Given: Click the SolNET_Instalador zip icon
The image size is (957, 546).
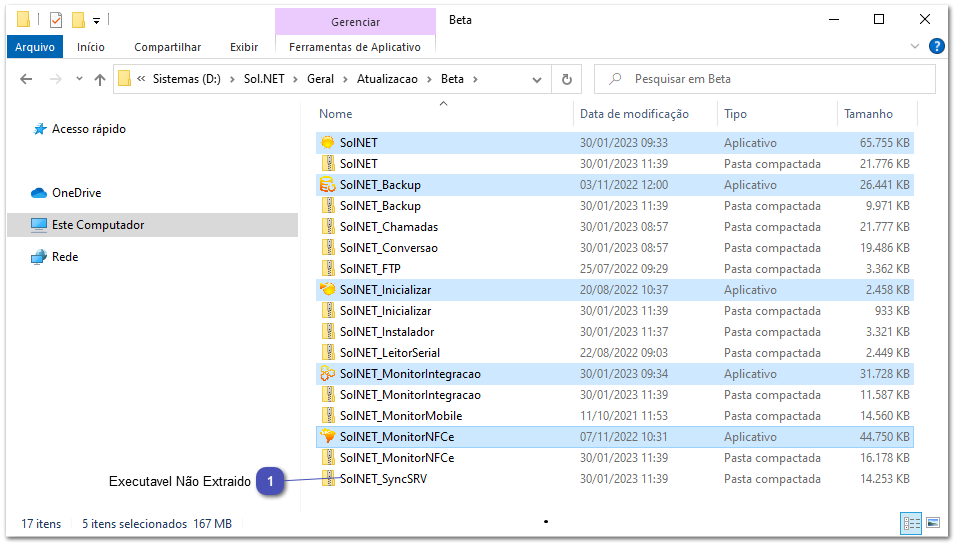Looking at the screenshot, I should coord(328,332).
